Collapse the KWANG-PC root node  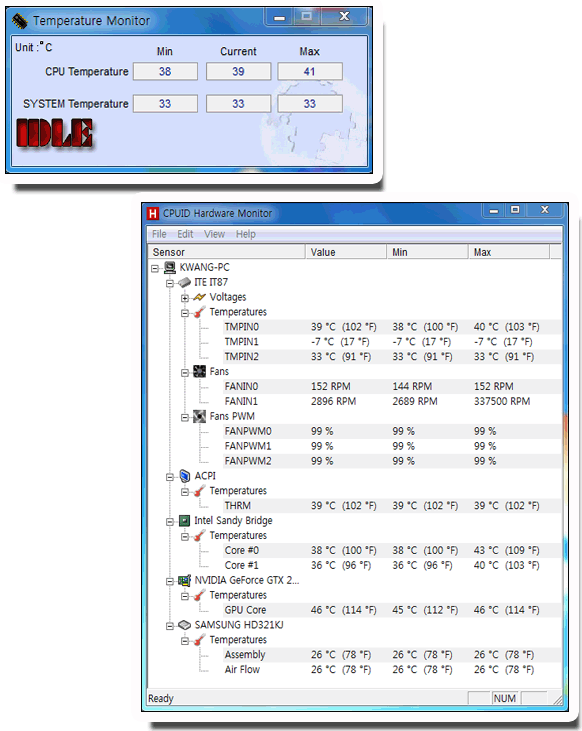click(155, 268)
